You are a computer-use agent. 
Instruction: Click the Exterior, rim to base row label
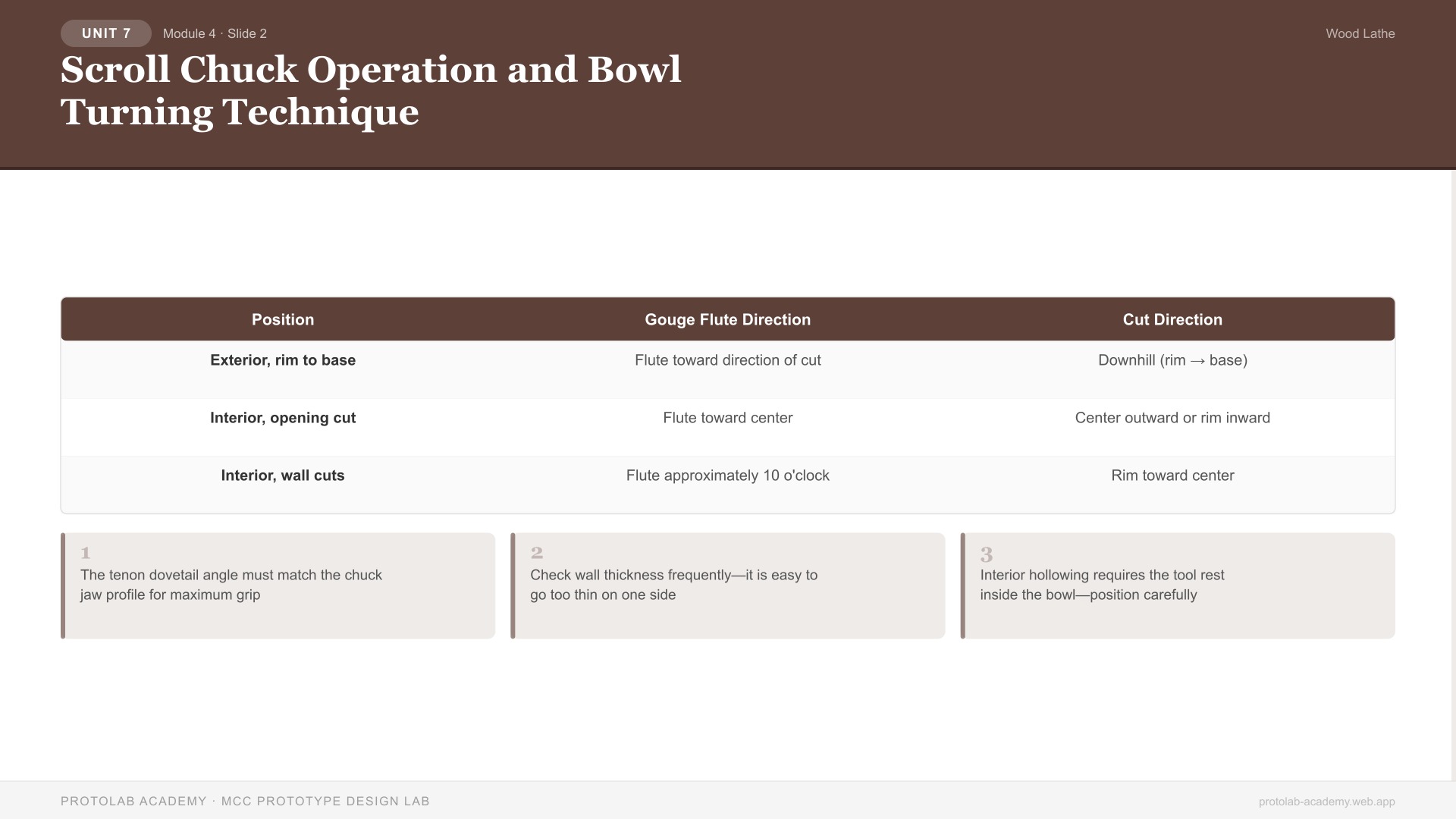click(283, 360)
